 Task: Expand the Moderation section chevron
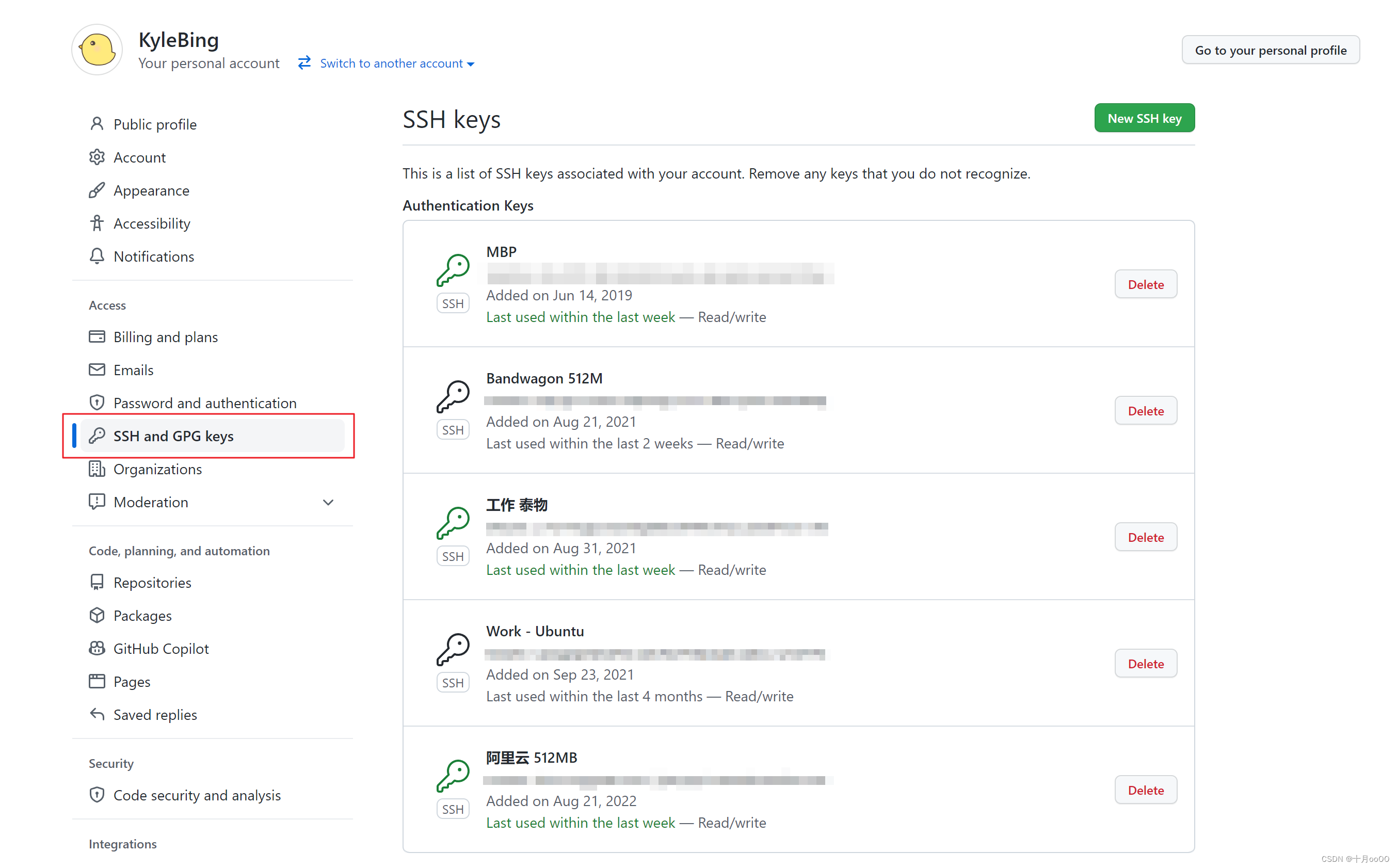pyautogui.click(x=328, y=502)
